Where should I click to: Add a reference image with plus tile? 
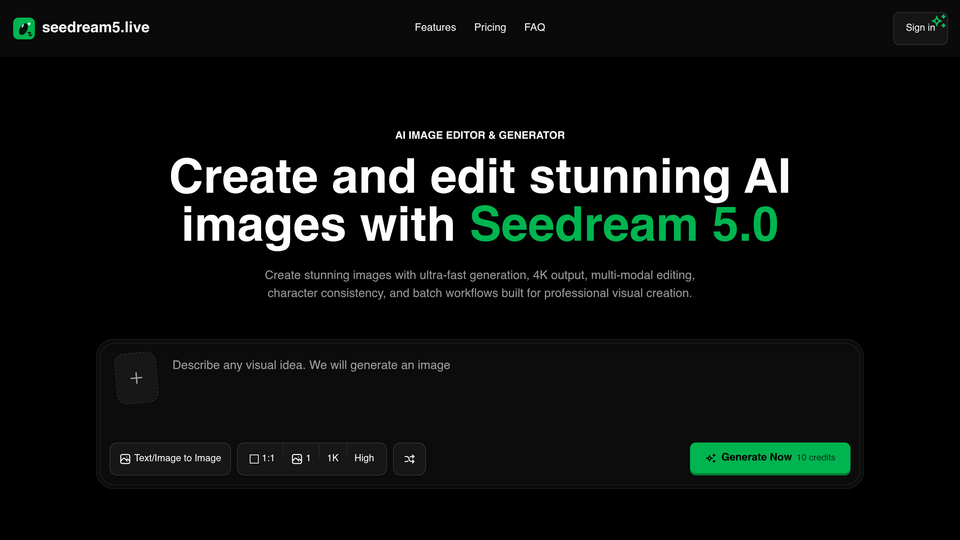(137, 378)
